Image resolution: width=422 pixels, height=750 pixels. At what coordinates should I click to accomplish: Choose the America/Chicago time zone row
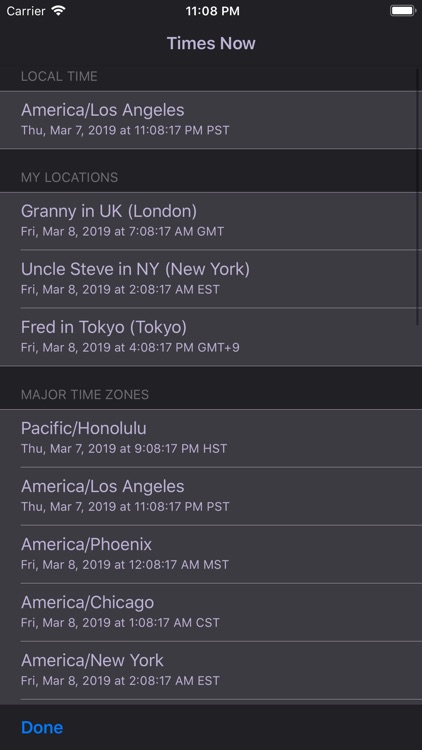coord(211,612)
